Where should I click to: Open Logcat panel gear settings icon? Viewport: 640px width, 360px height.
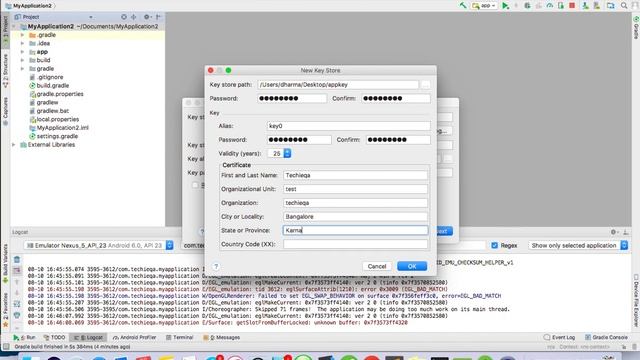point(613,232)
